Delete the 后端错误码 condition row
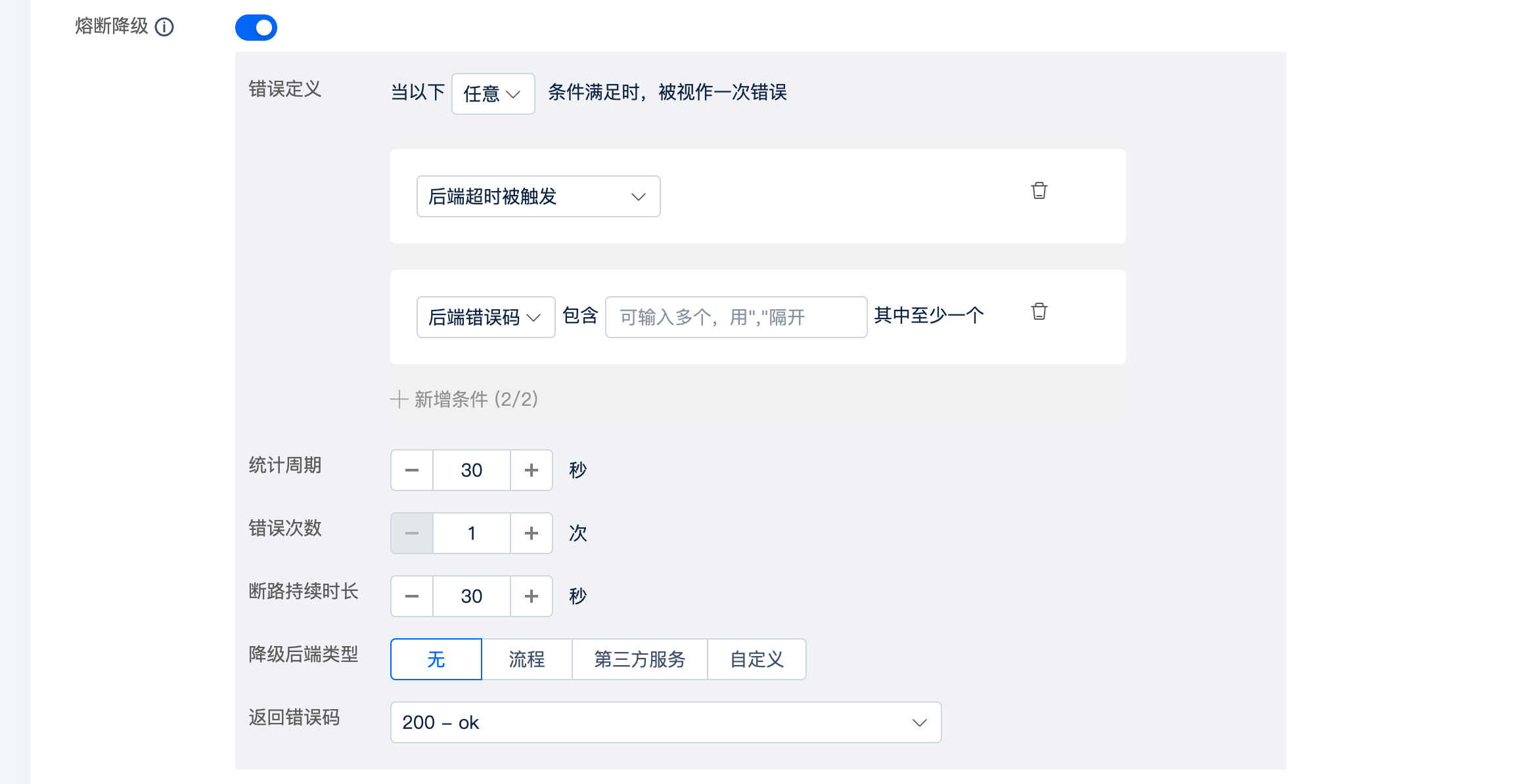The image size is (1515, 784). [x=1039, y=311]
